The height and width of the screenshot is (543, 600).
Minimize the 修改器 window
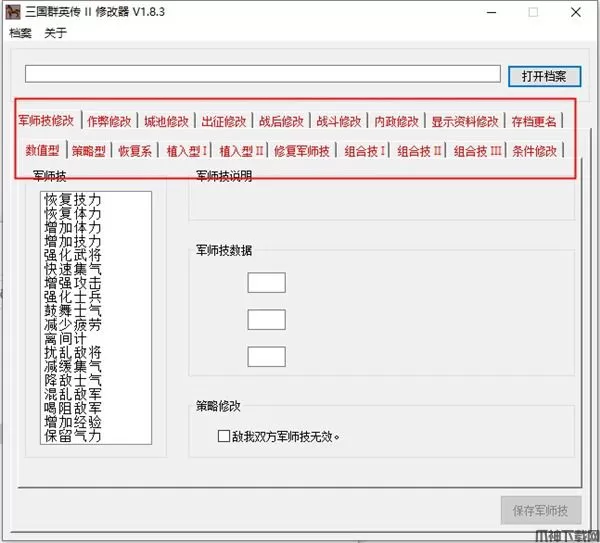point(491,12)
